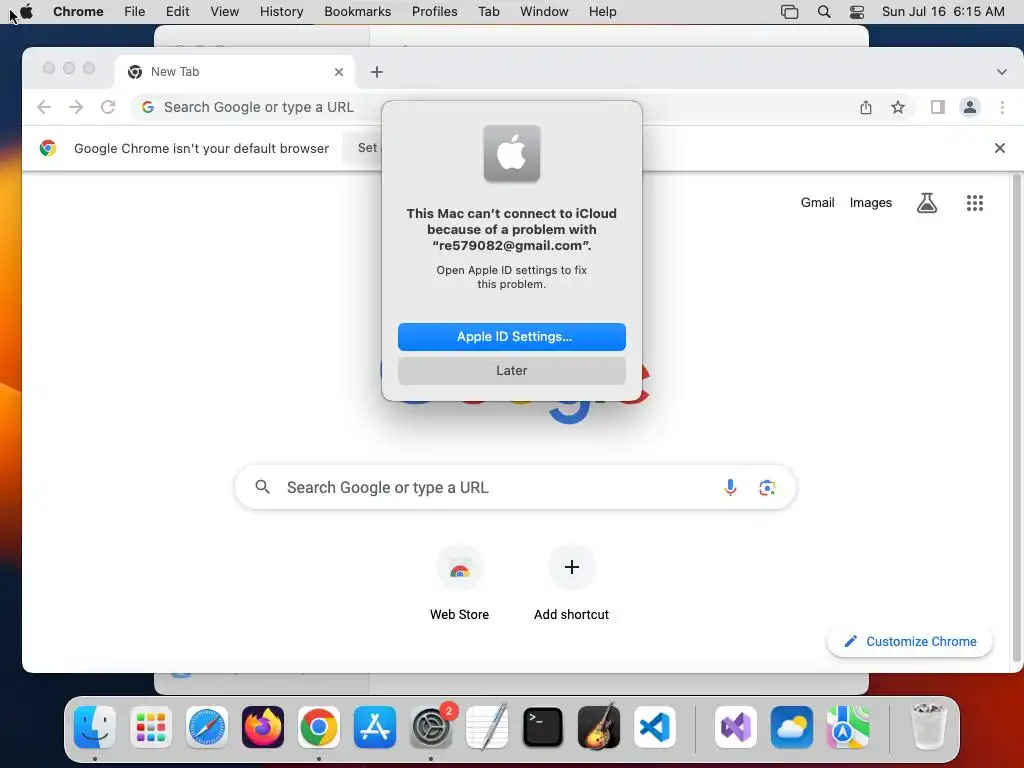Viewport: 1024px width, 768px height.
Task: Open the Weather app from the Dock
Action: point(792,727)
